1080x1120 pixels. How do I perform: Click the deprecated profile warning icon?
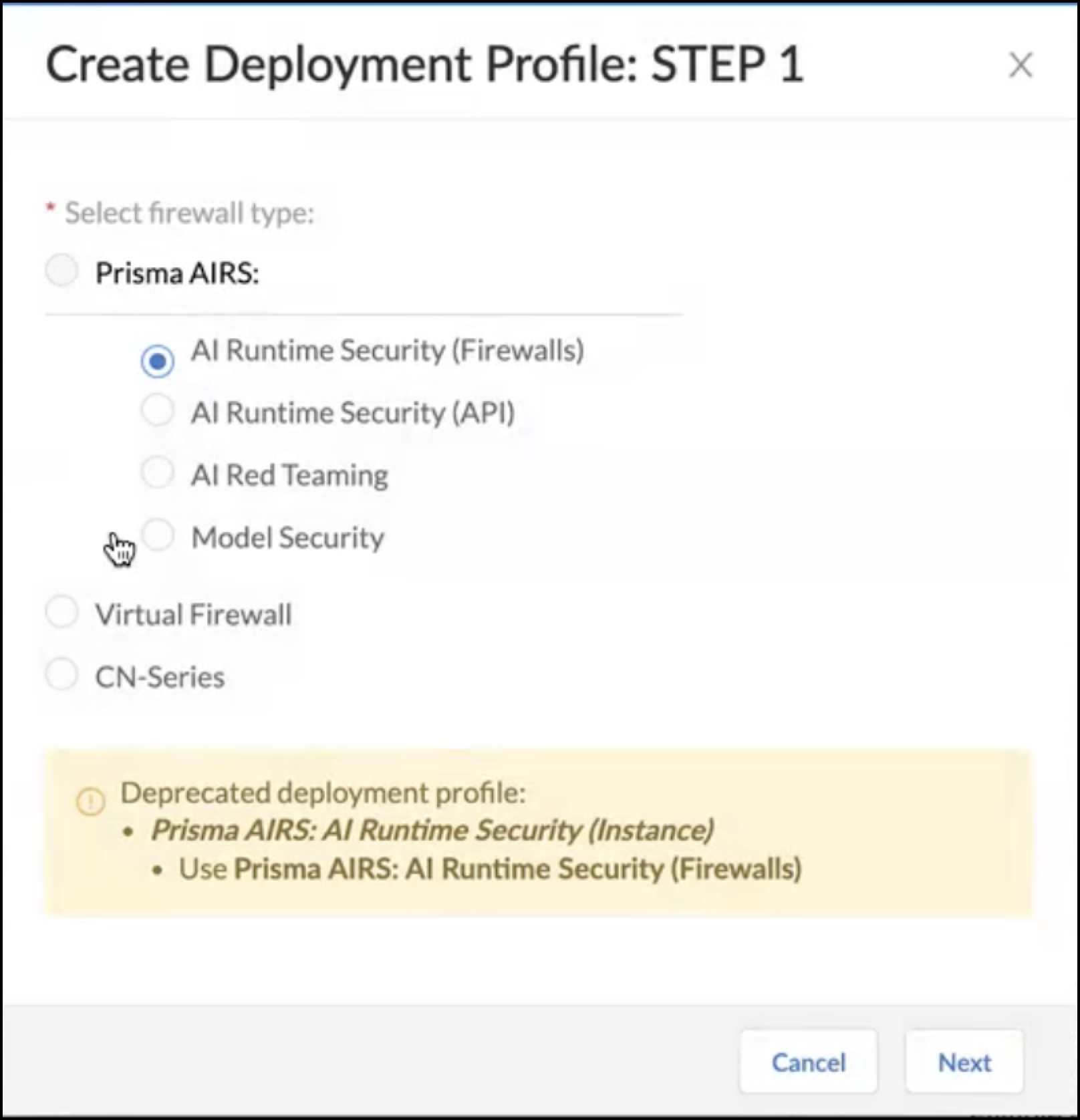coord(91,800)
